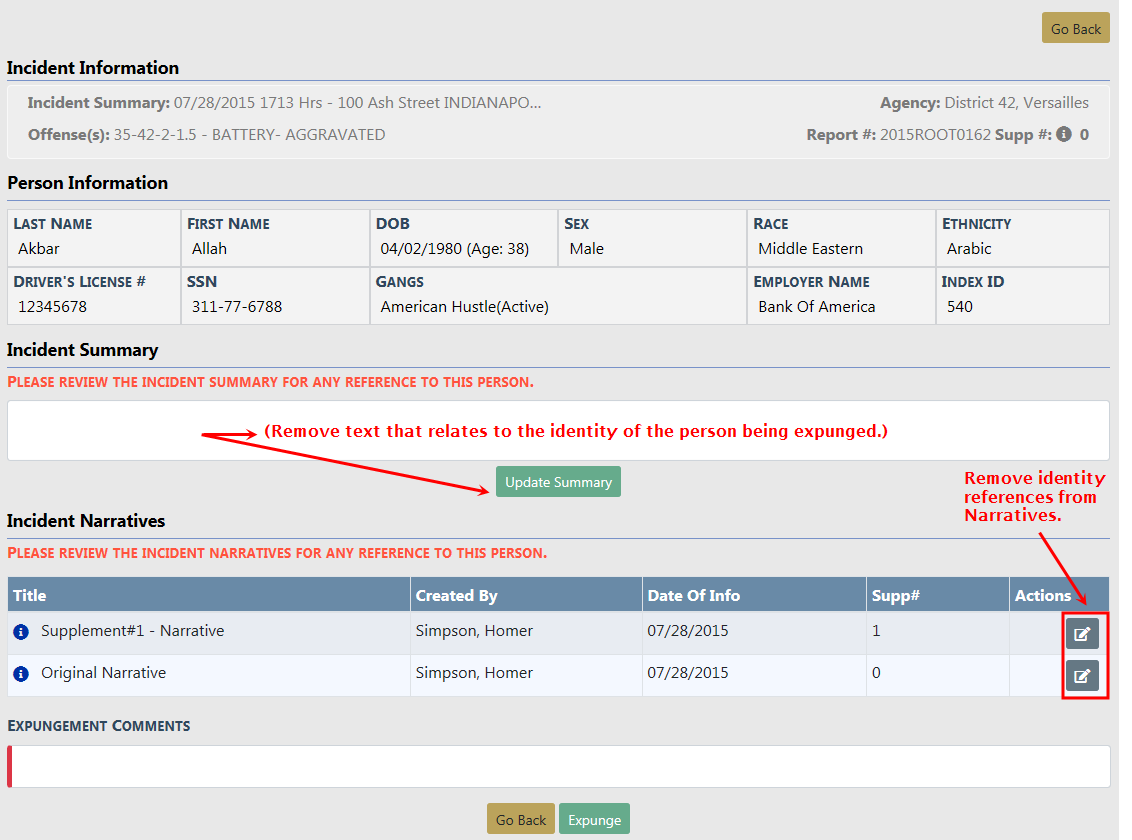Click the Title column header
Viewport: 1132px width, 840px height.
pyautogui.click(x=30, y=595)
